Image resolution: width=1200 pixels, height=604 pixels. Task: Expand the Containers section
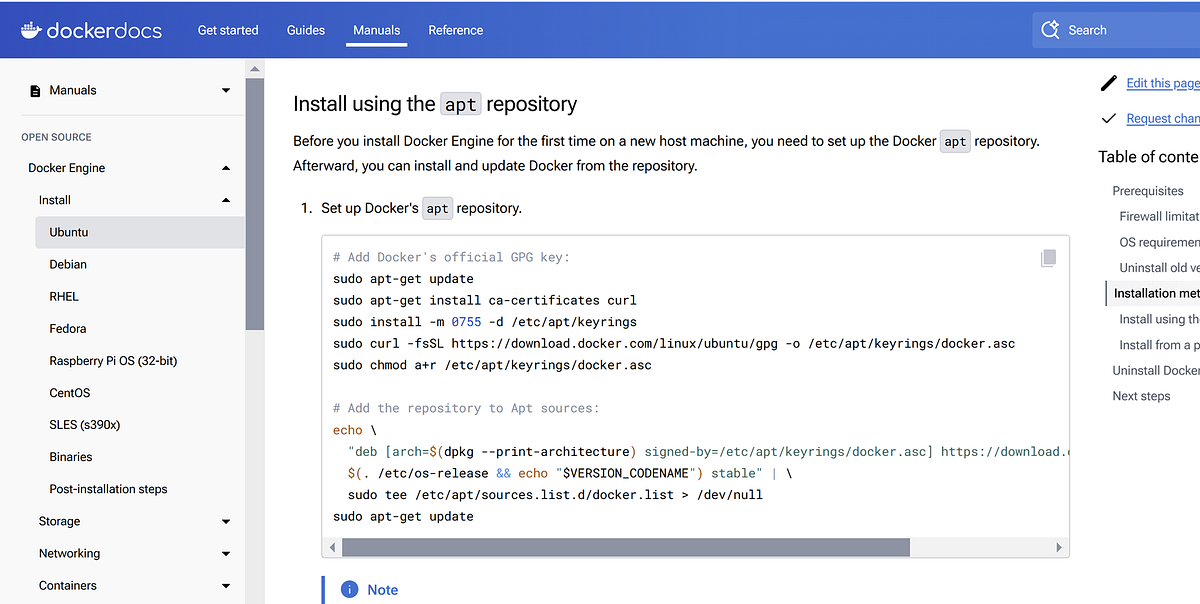(226, 585)
